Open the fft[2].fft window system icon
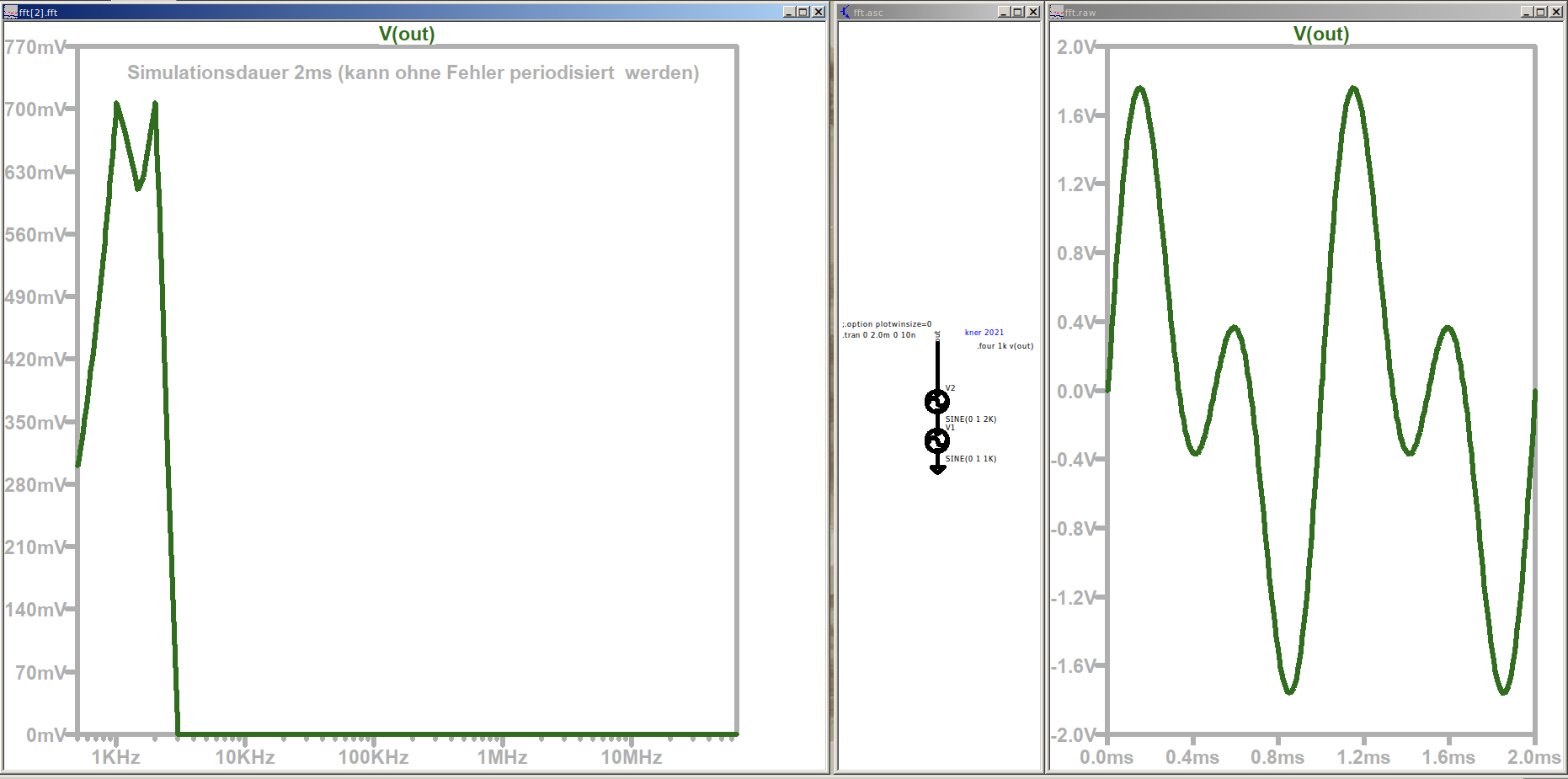Screen dimensions: 1568x779 [10, 12]
